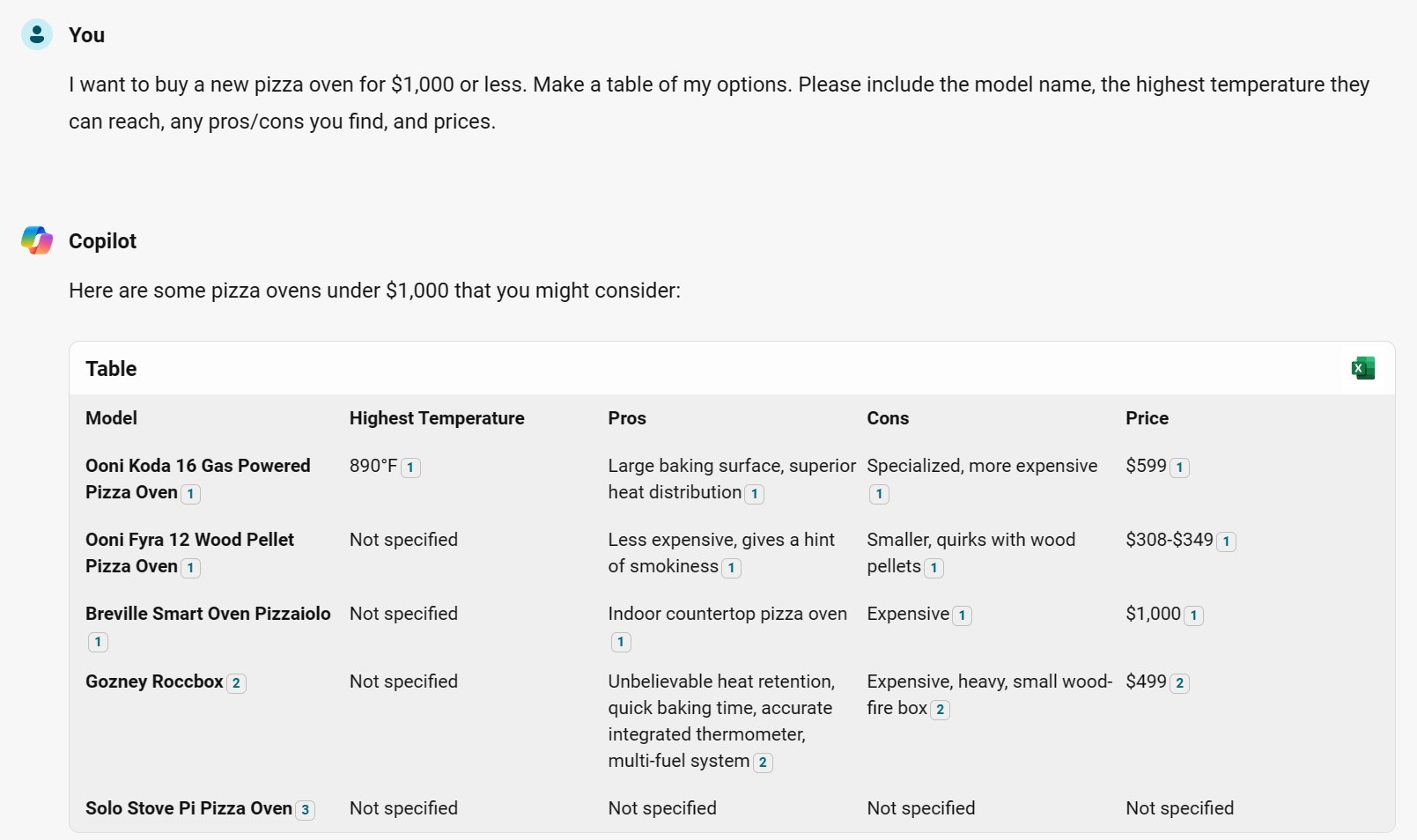
Task: Open citation 1 next to 890°F
Action: (410, 468)
